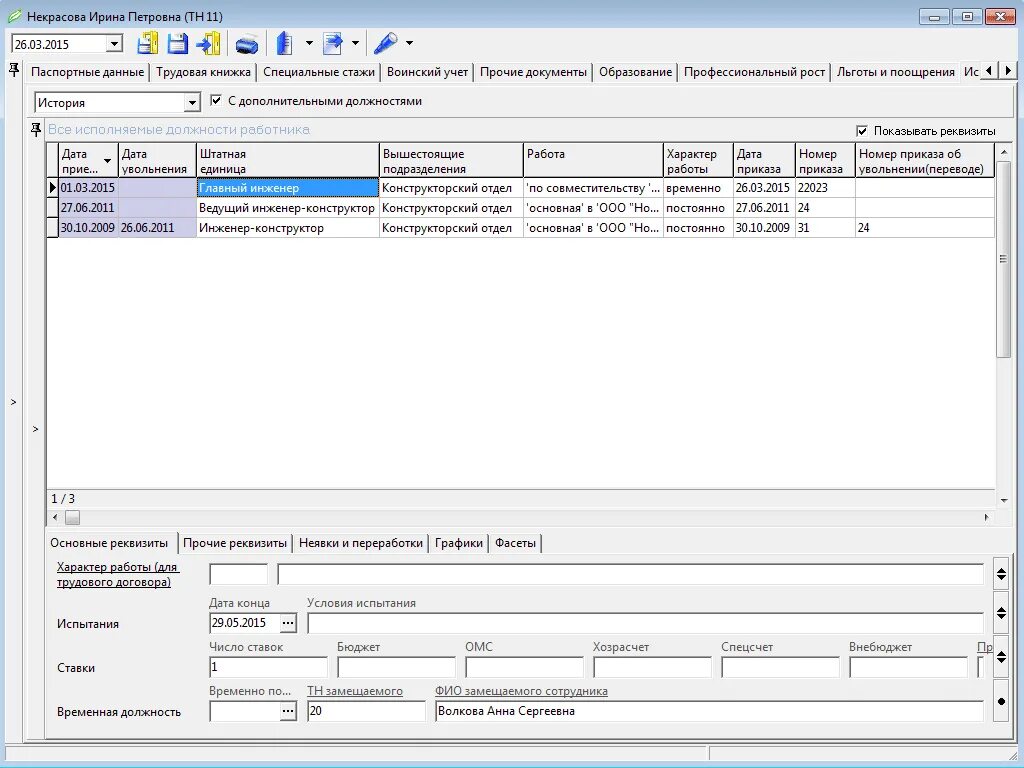
Task: Click the blue arrow into yellow door icon
Action: [209, 44]
